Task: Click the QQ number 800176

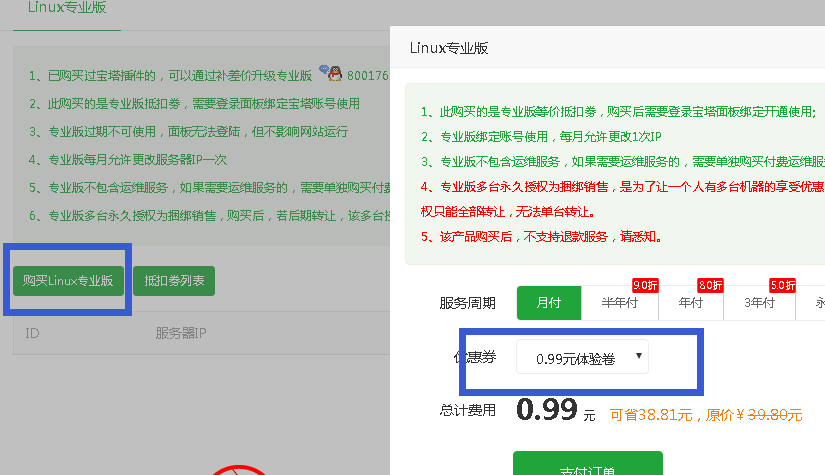Action: point(367,76)
